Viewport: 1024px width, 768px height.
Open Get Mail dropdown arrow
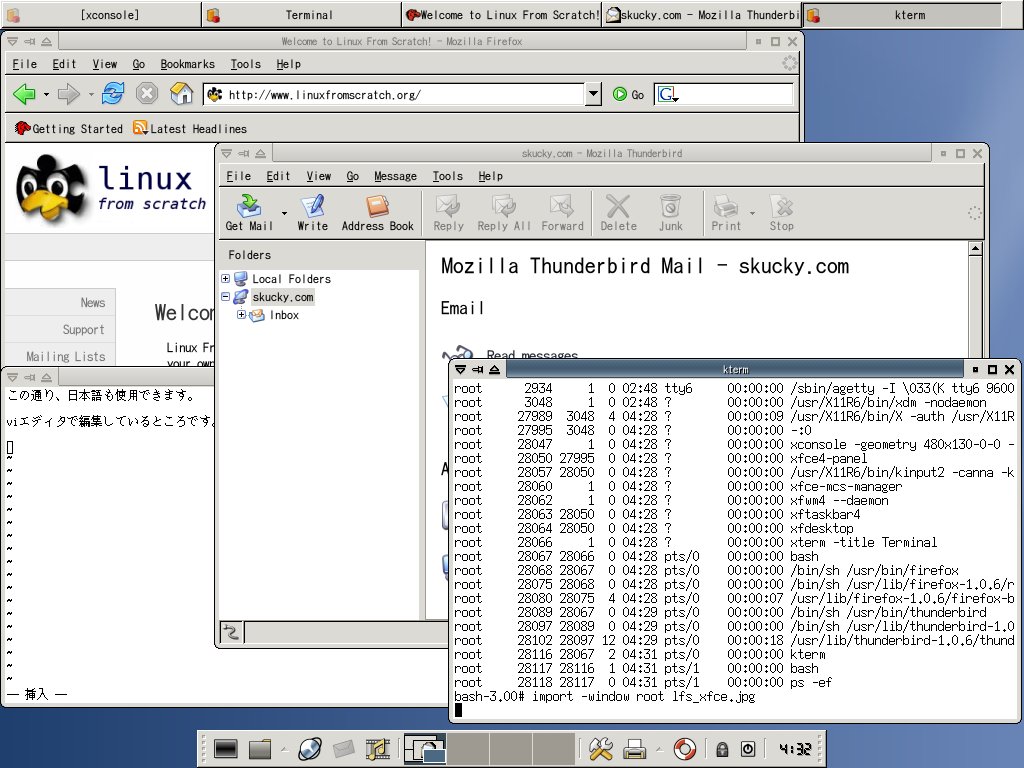[284, 213]
